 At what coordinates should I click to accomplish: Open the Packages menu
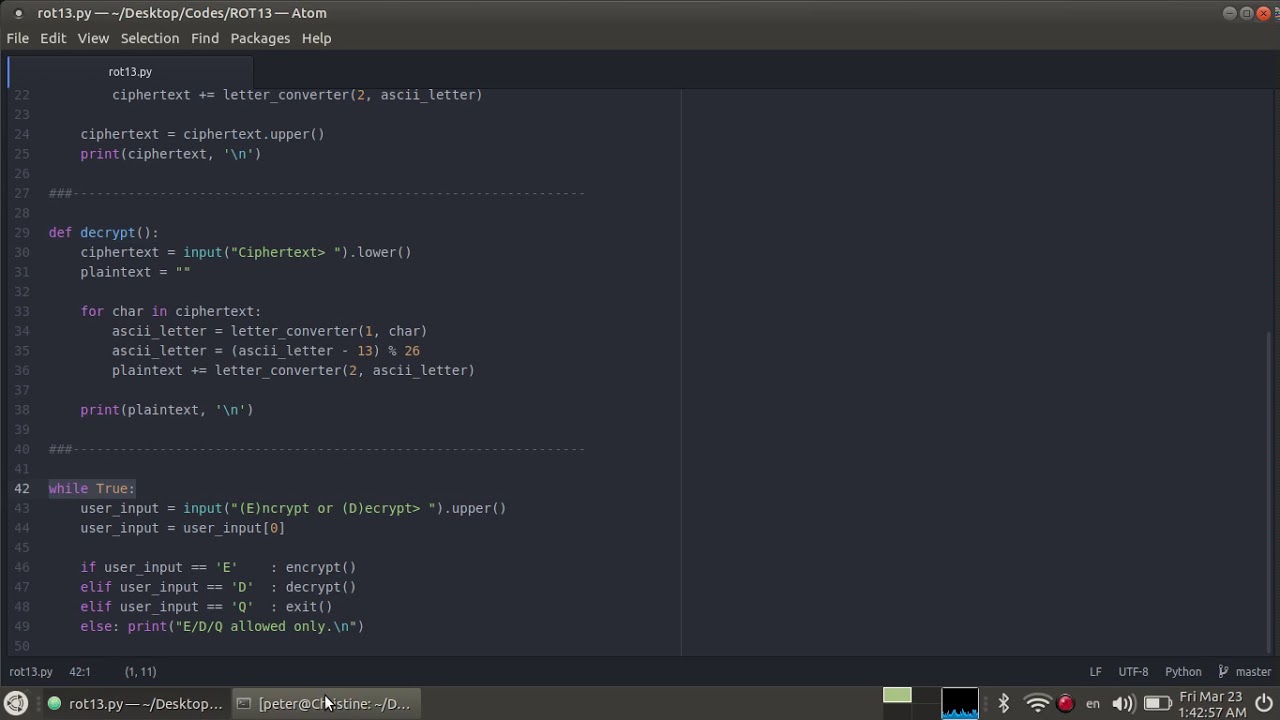click(x=260, y=38)
